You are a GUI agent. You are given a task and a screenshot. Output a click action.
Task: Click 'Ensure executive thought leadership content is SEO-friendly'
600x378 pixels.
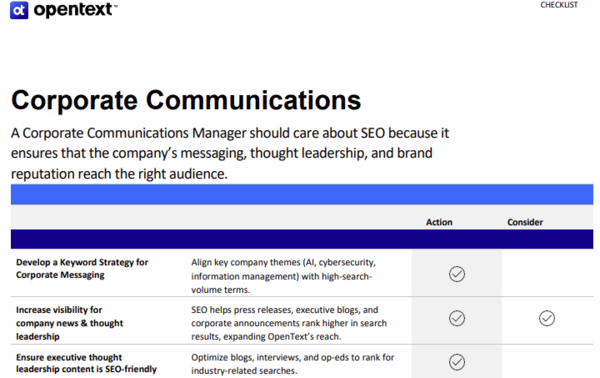(86, 363)
